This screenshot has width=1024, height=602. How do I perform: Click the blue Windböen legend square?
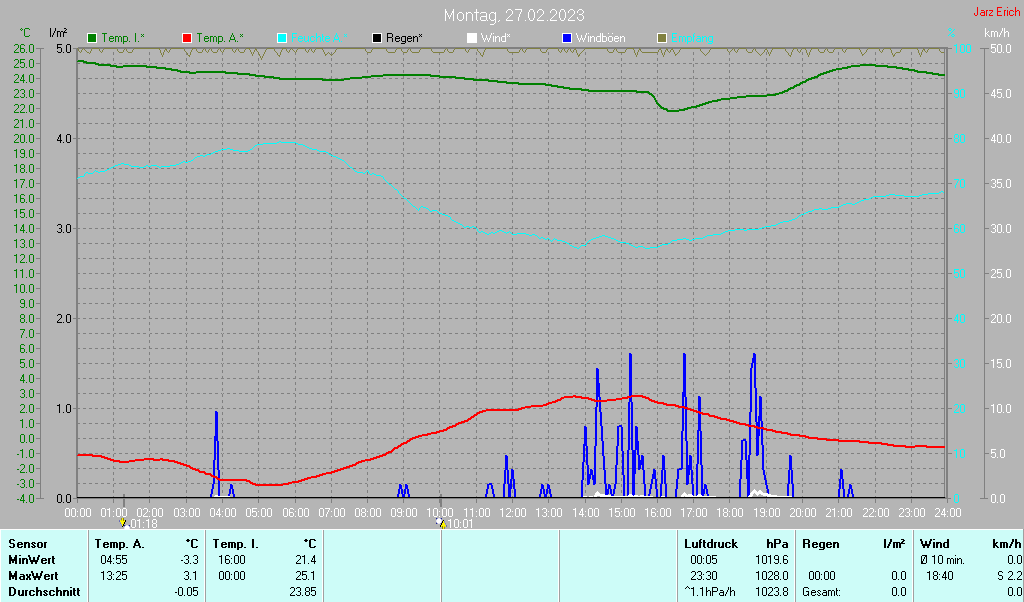pos(567,38)
